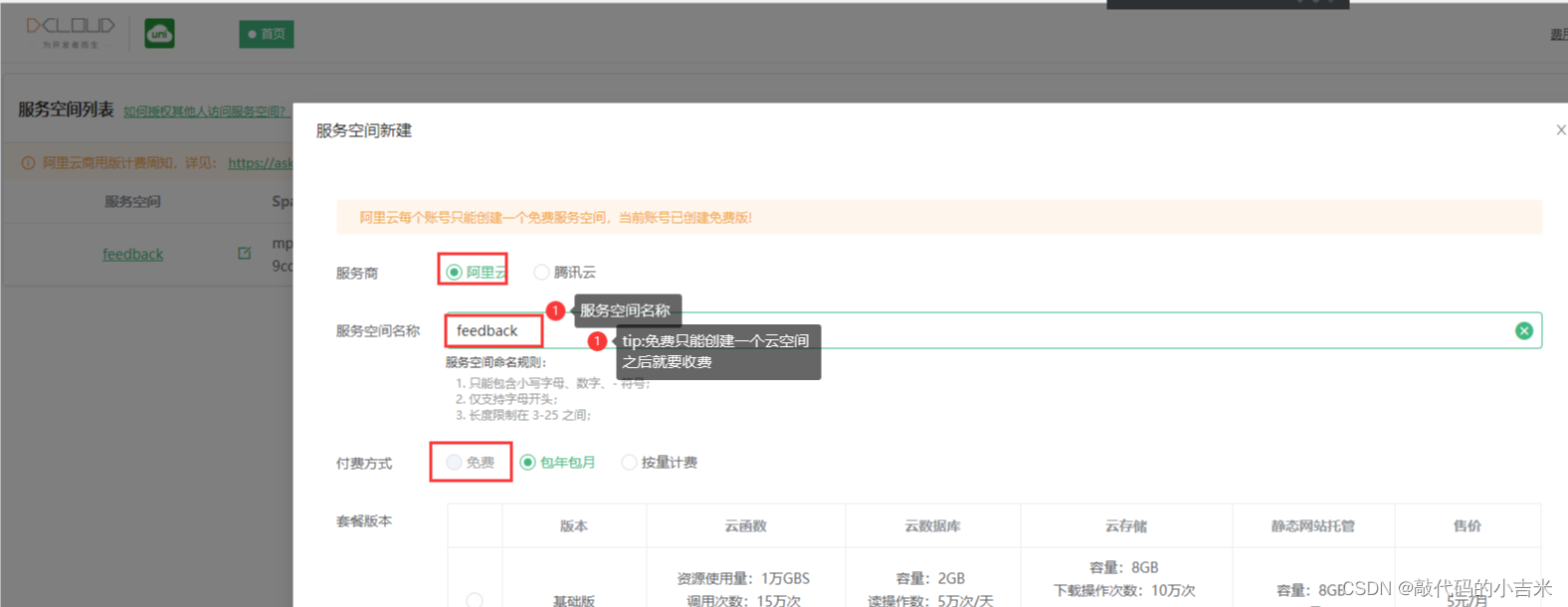The image size is (1568, 607).
Task: Click the 云函数 column header
Action: pos(745,525)
